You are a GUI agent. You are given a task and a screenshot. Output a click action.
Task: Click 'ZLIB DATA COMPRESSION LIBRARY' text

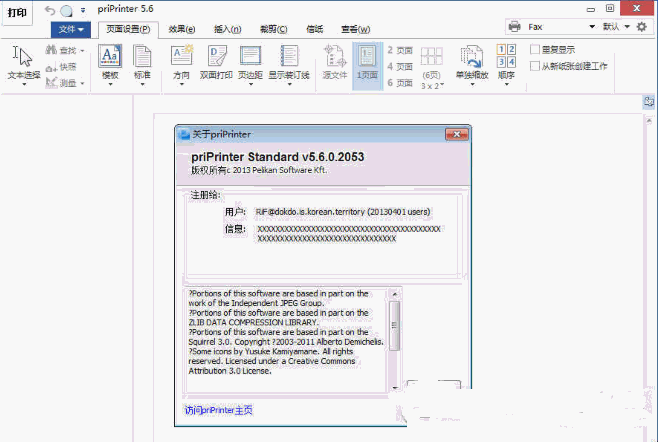(x=253, y=322)
